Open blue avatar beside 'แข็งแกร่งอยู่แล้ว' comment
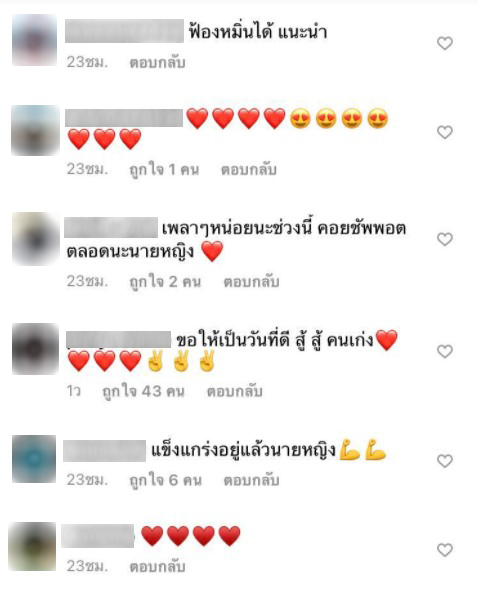Image resolution: width=478 pixels, height=600 pixels. point(34,459)
